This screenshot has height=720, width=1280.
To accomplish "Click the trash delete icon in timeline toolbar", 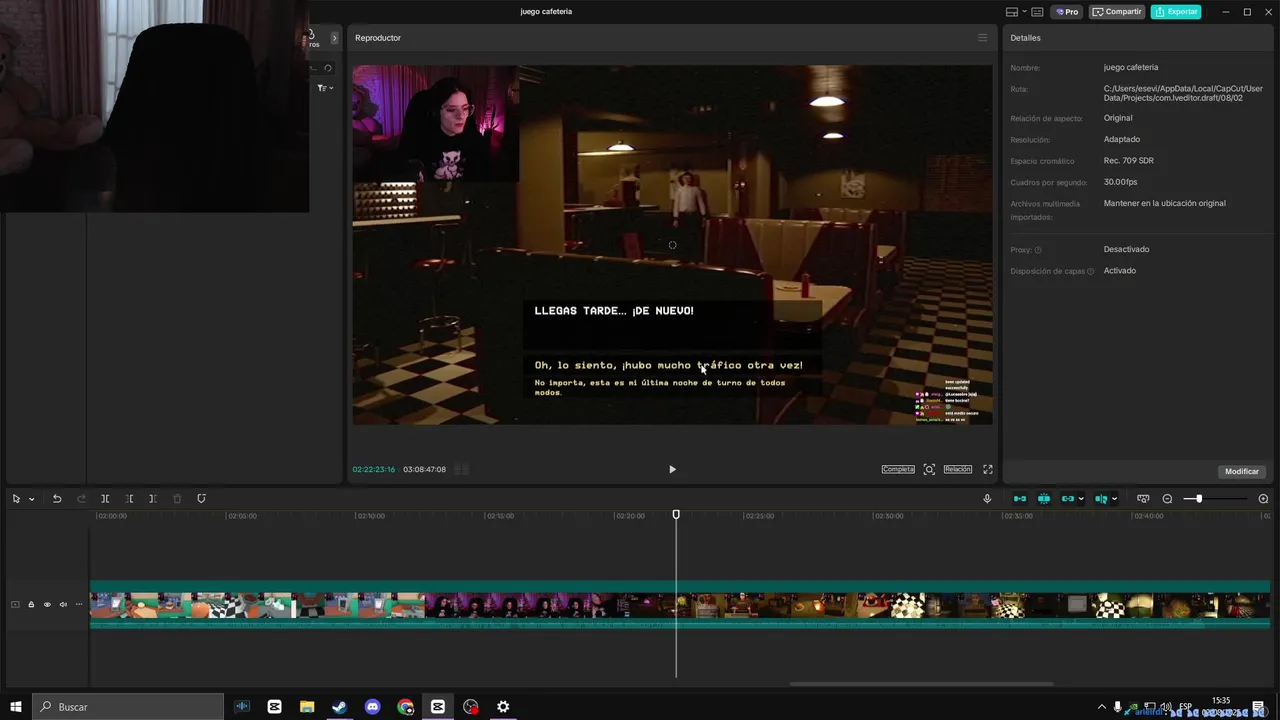I will tap(177, 498).
